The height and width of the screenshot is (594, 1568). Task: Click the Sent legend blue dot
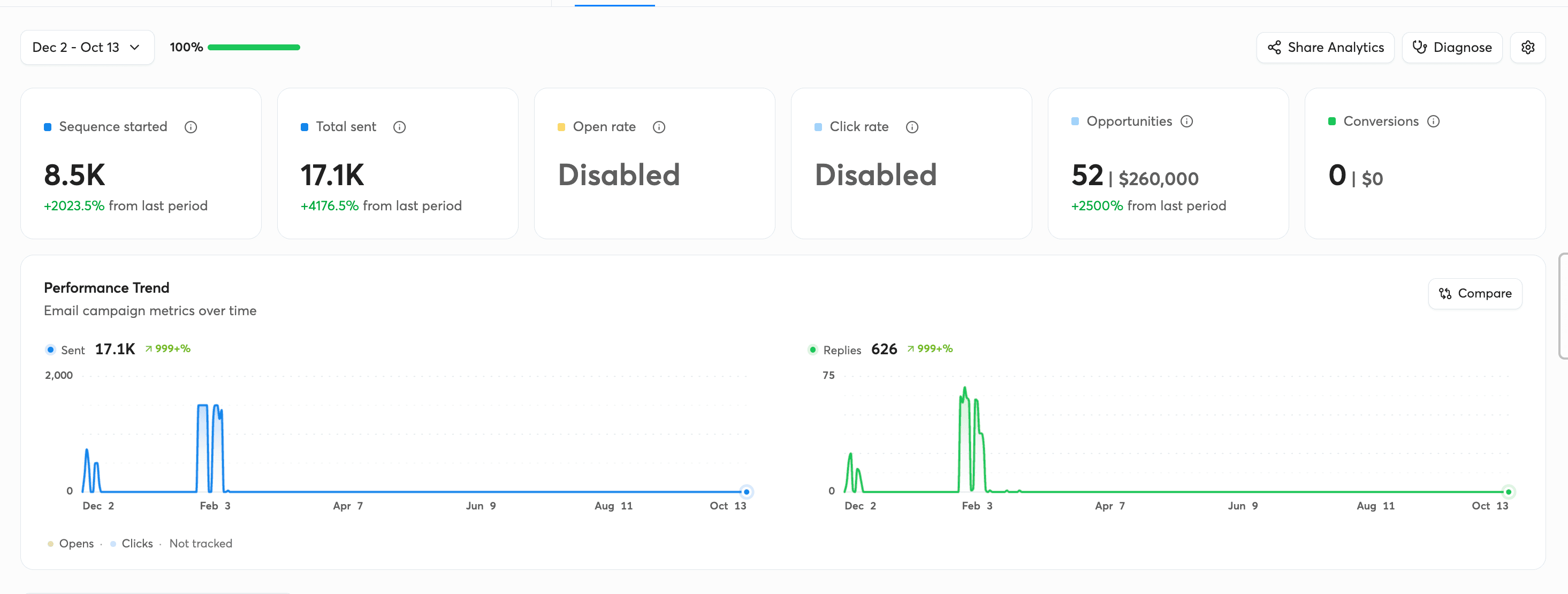pyautogui.click(x=50, y=349)
